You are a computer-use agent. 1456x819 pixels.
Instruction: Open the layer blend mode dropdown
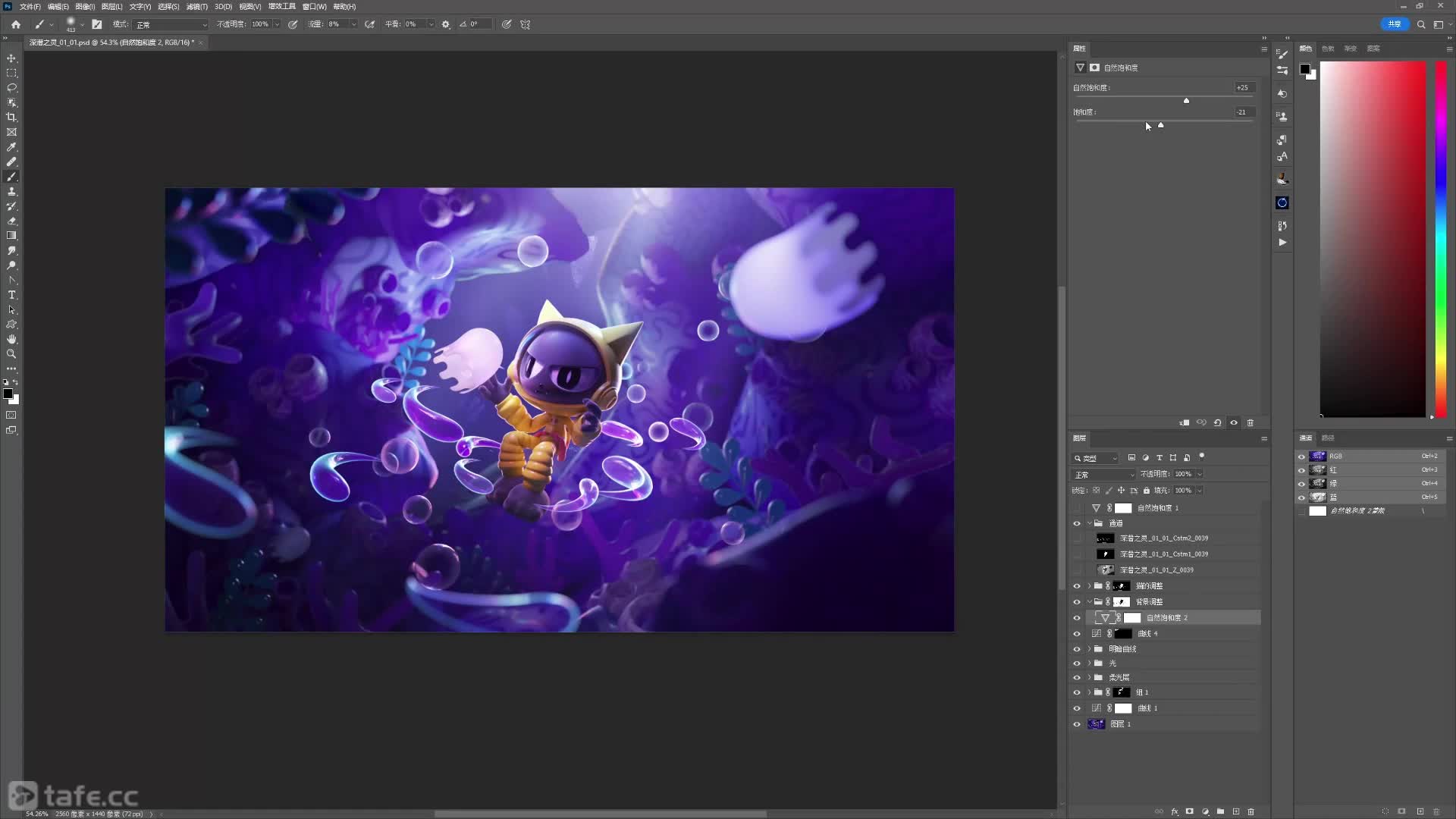(1104, 475)
